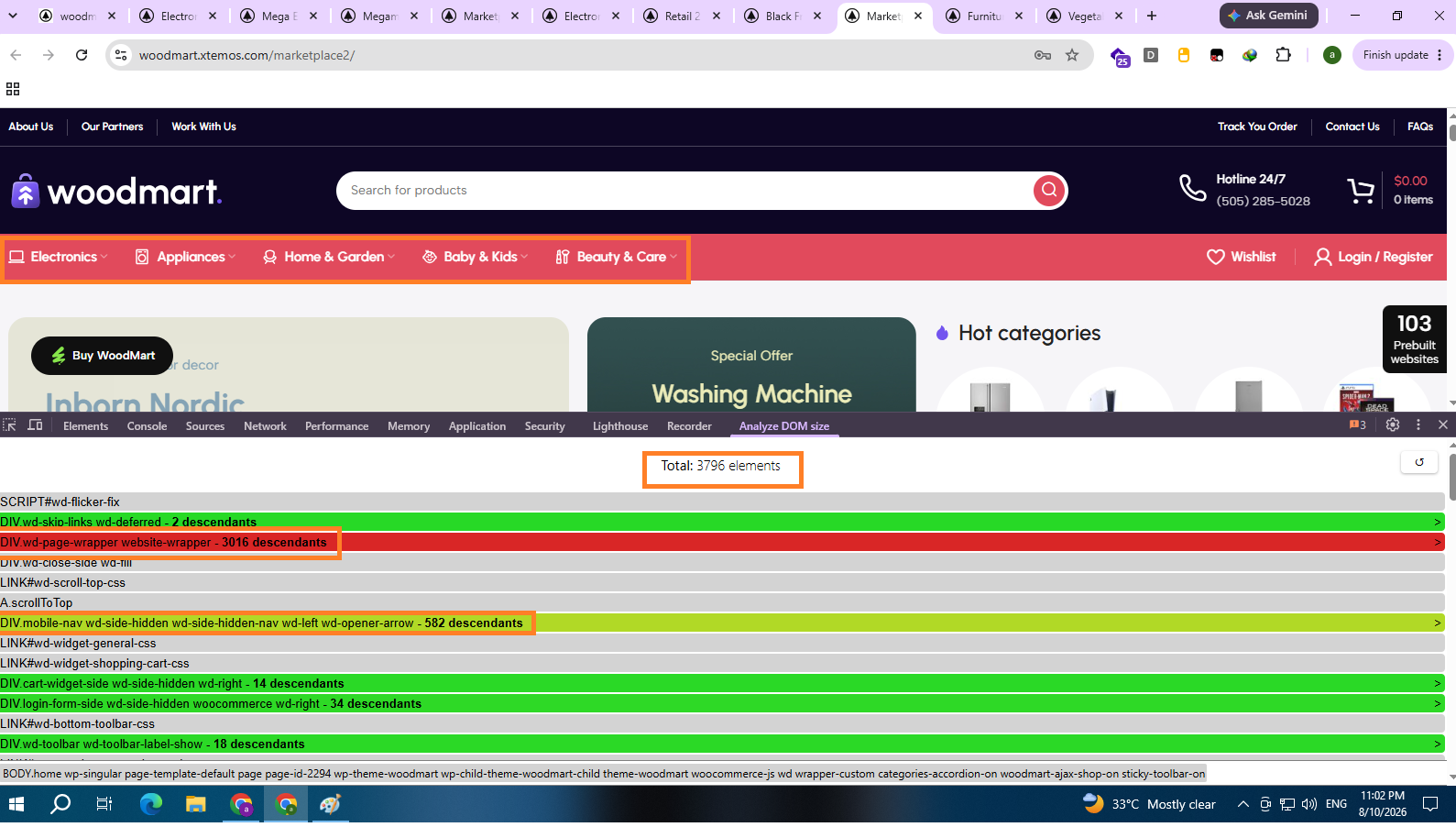
Task: Open Windows taskbar Search
Action: (60, 804)
